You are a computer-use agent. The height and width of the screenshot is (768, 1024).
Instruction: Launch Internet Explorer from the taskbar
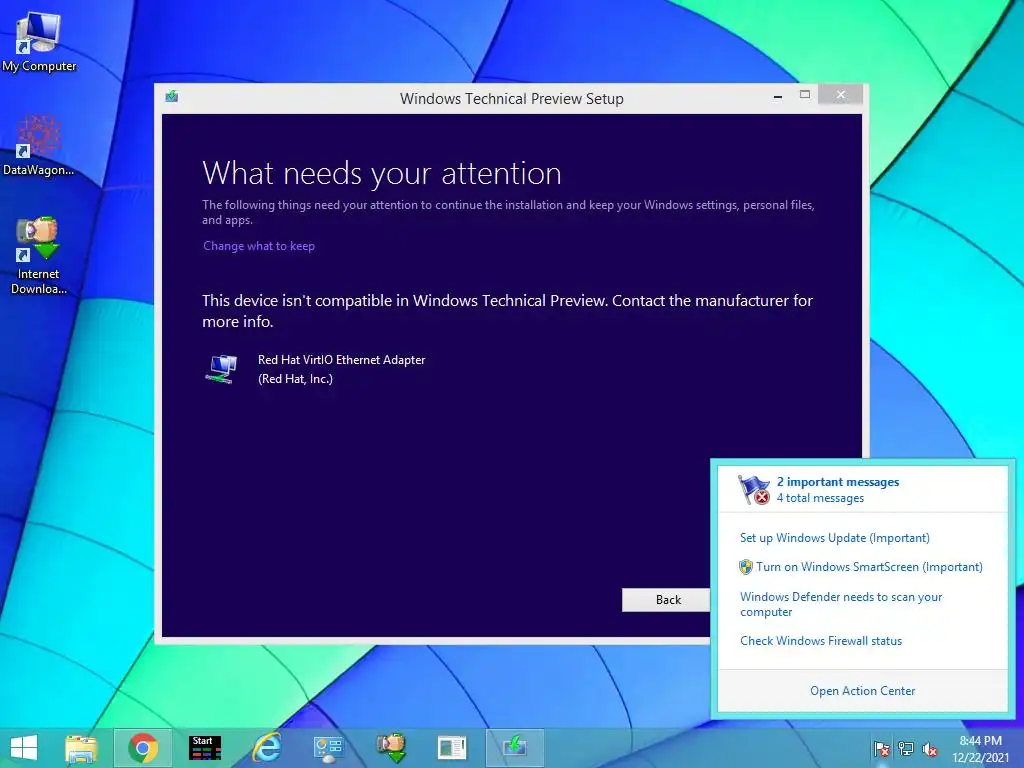[266, 748]
